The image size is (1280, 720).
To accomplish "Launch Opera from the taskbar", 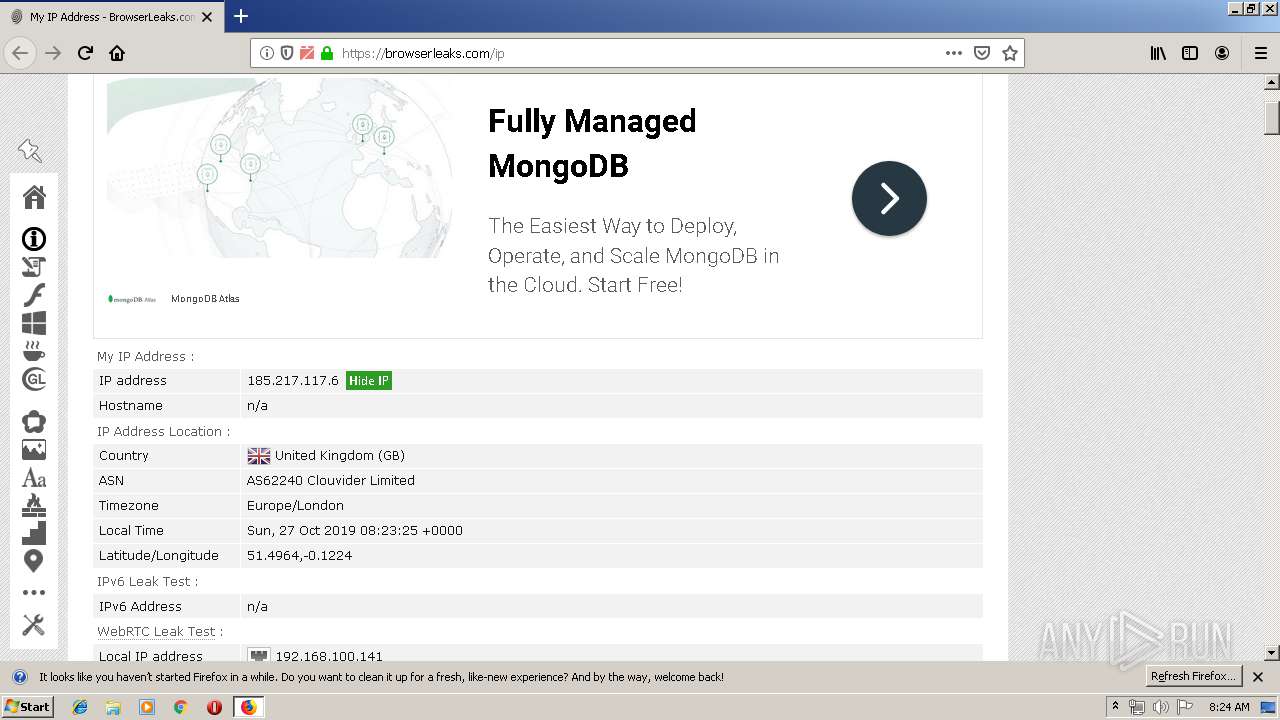I will 214,707.
